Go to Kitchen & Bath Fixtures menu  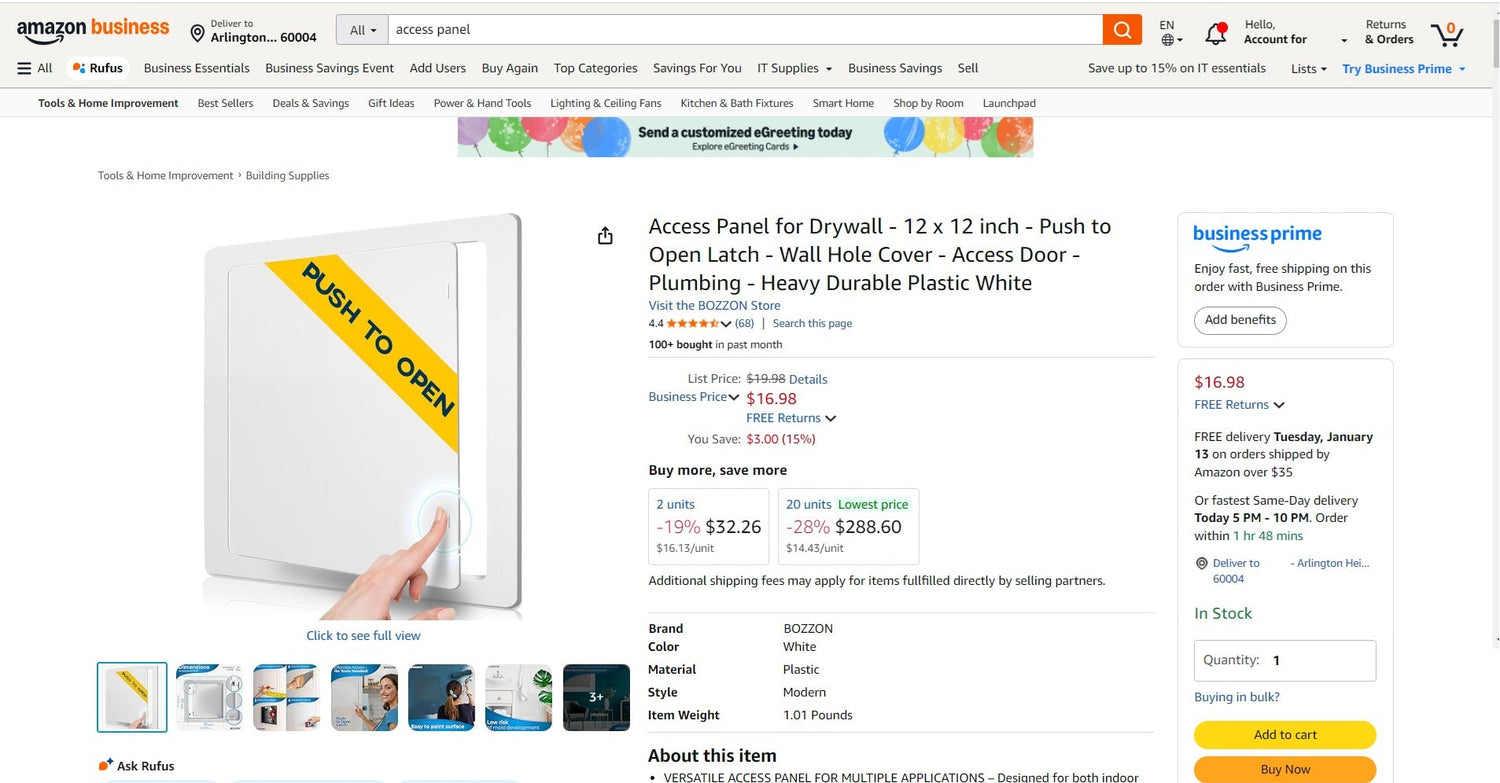pyautogui.click(x=736, y=103)
